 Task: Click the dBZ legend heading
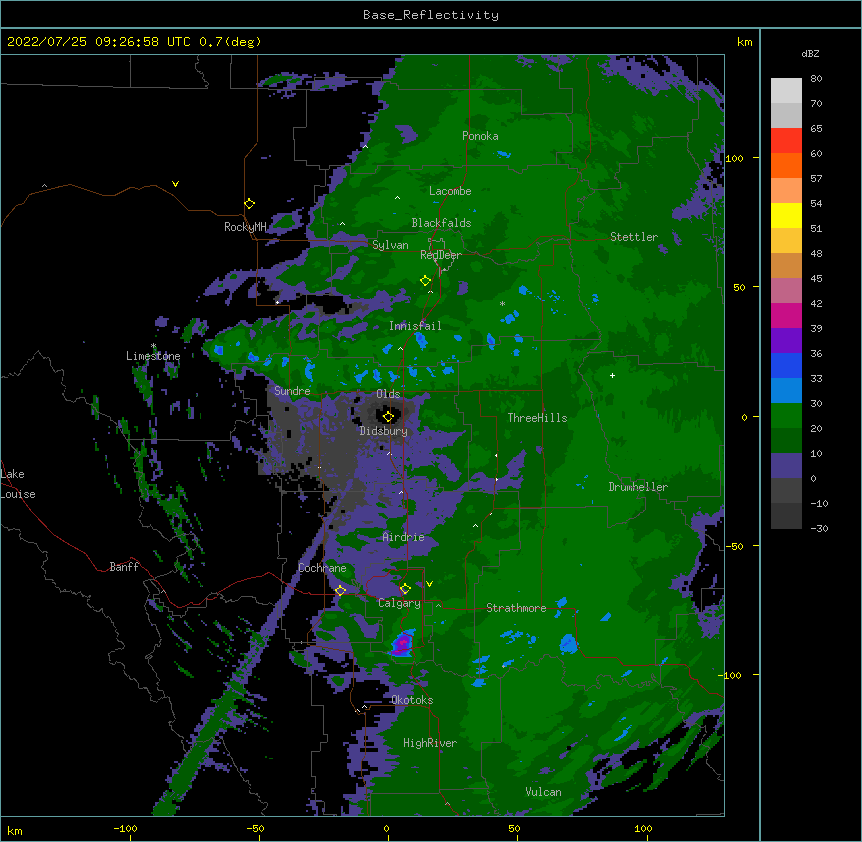tap(810, 53)
